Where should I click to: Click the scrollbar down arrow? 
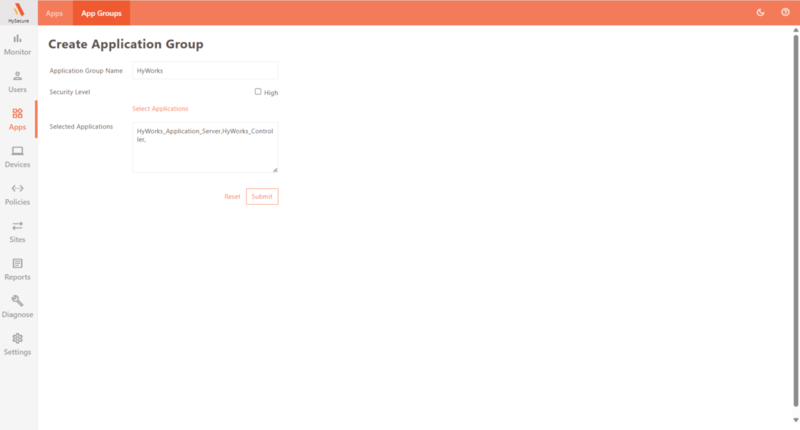point(795,420)
